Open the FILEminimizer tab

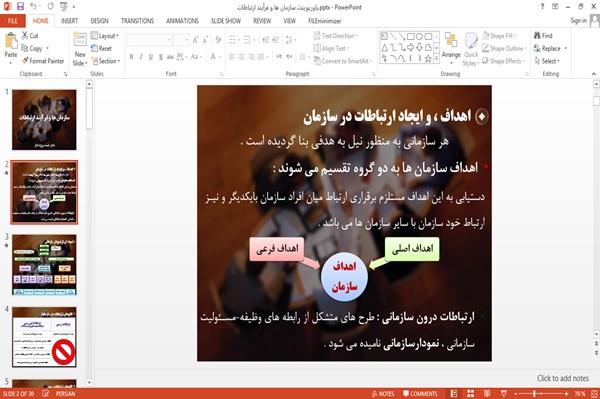(x=324, y=21)
